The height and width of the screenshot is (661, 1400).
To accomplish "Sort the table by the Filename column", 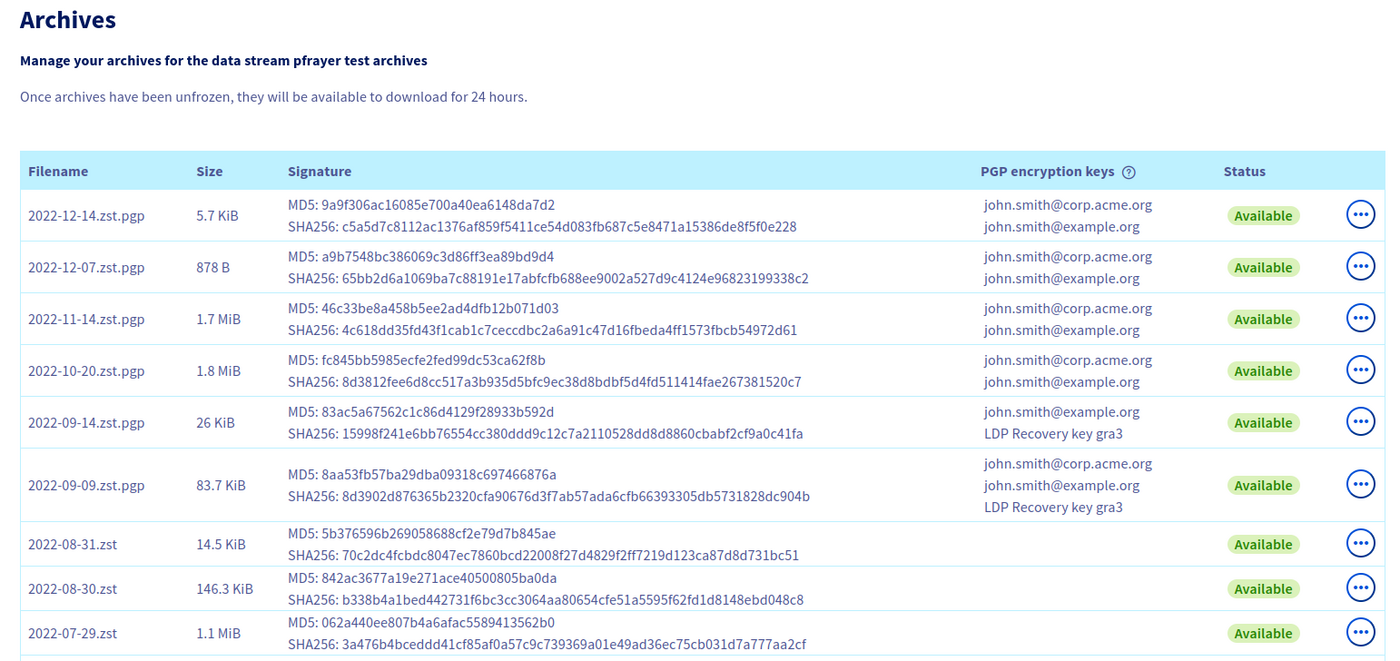I will [x=58, y=171].
